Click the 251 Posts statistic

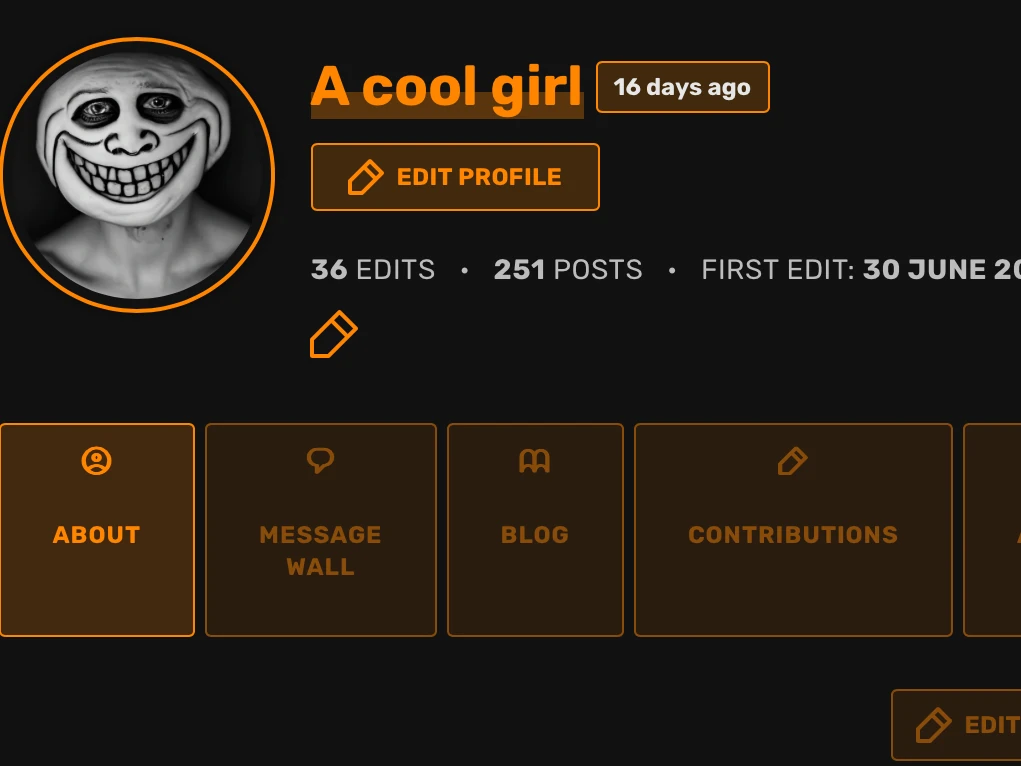[568, 270]
